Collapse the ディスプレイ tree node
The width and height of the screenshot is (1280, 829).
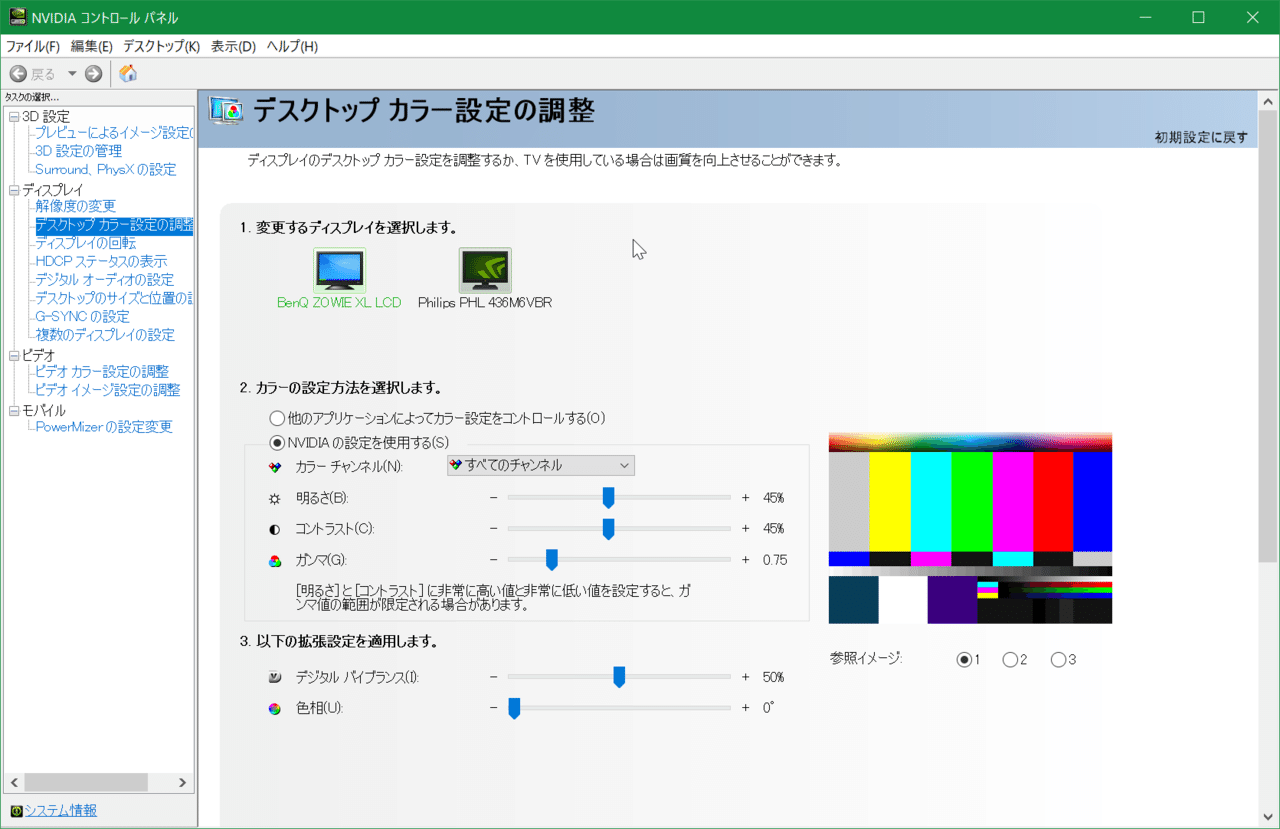coord(14,190)
